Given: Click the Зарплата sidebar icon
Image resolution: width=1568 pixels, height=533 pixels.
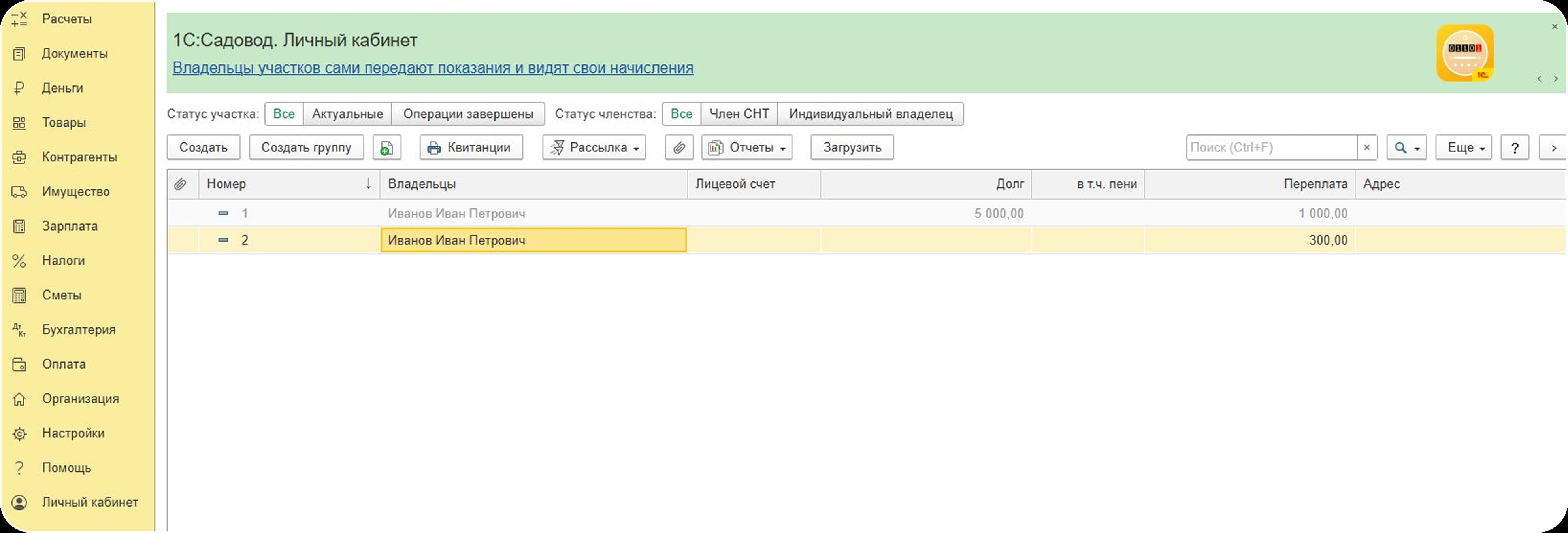Looking at the screenshot, I should point(19,226).
